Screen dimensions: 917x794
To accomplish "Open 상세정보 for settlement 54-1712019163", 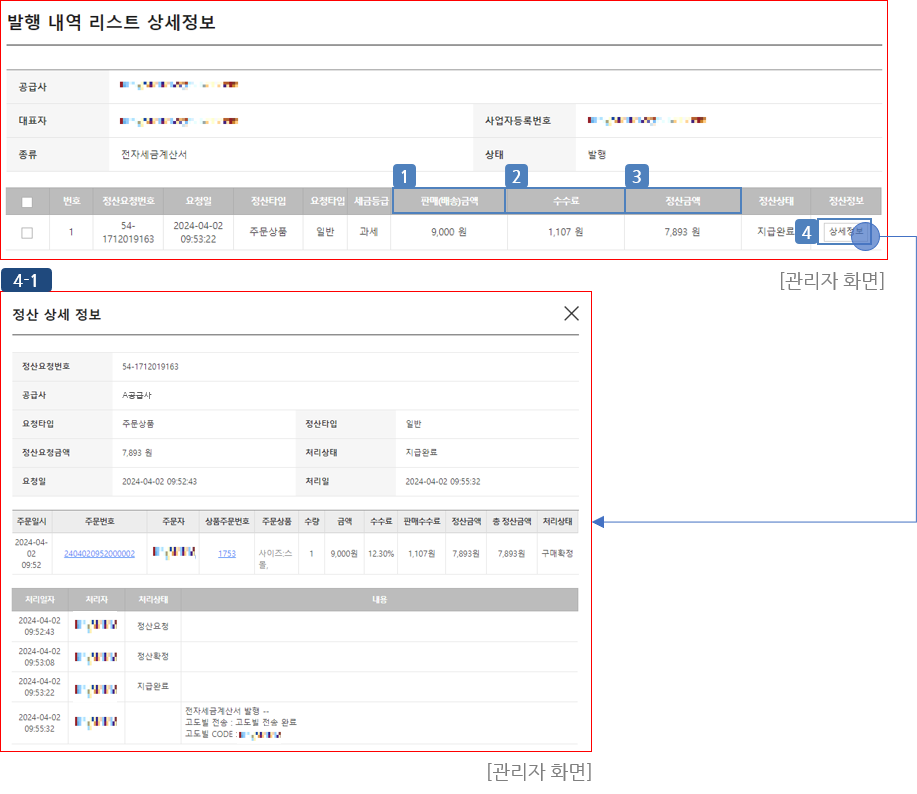I will pyautogui.click(x=844, y=232).
